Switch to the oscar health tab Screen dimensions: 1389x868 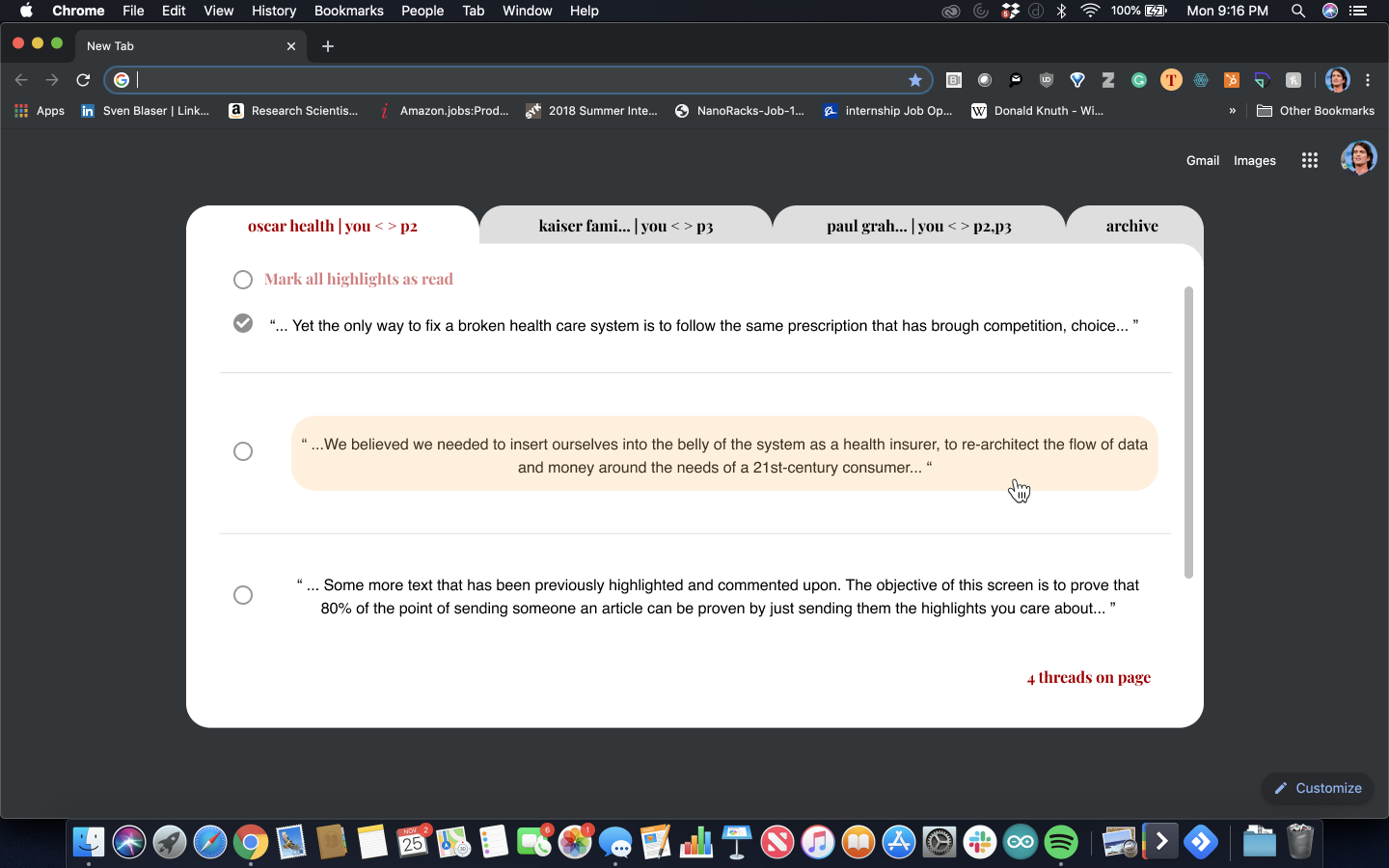tap(332, 226)
